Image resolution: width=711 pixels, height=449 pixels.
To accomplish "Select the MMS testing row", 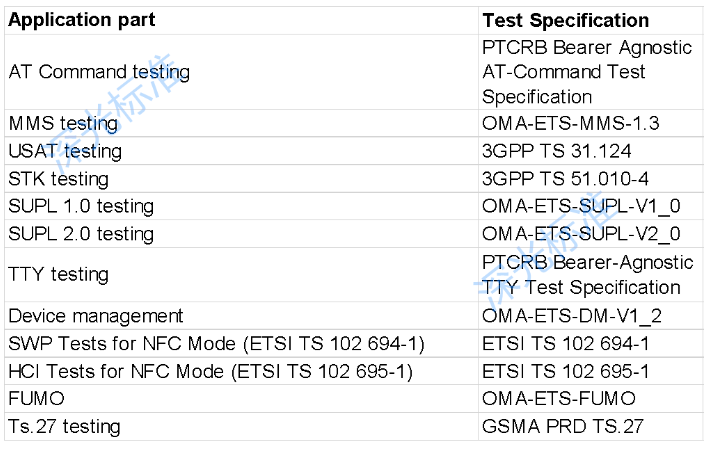I will [x=354, y=123].
